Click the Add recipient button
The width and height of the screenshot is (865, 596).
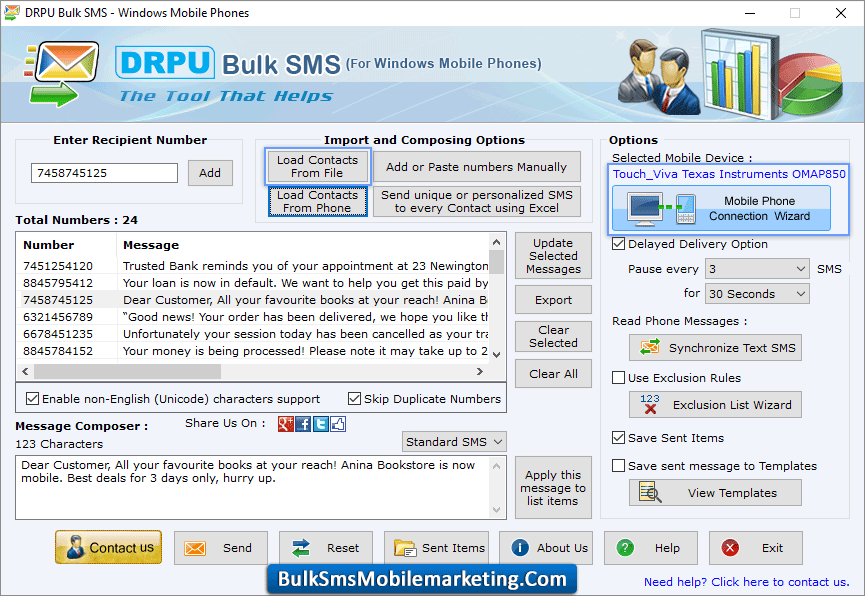pos(210,173)
